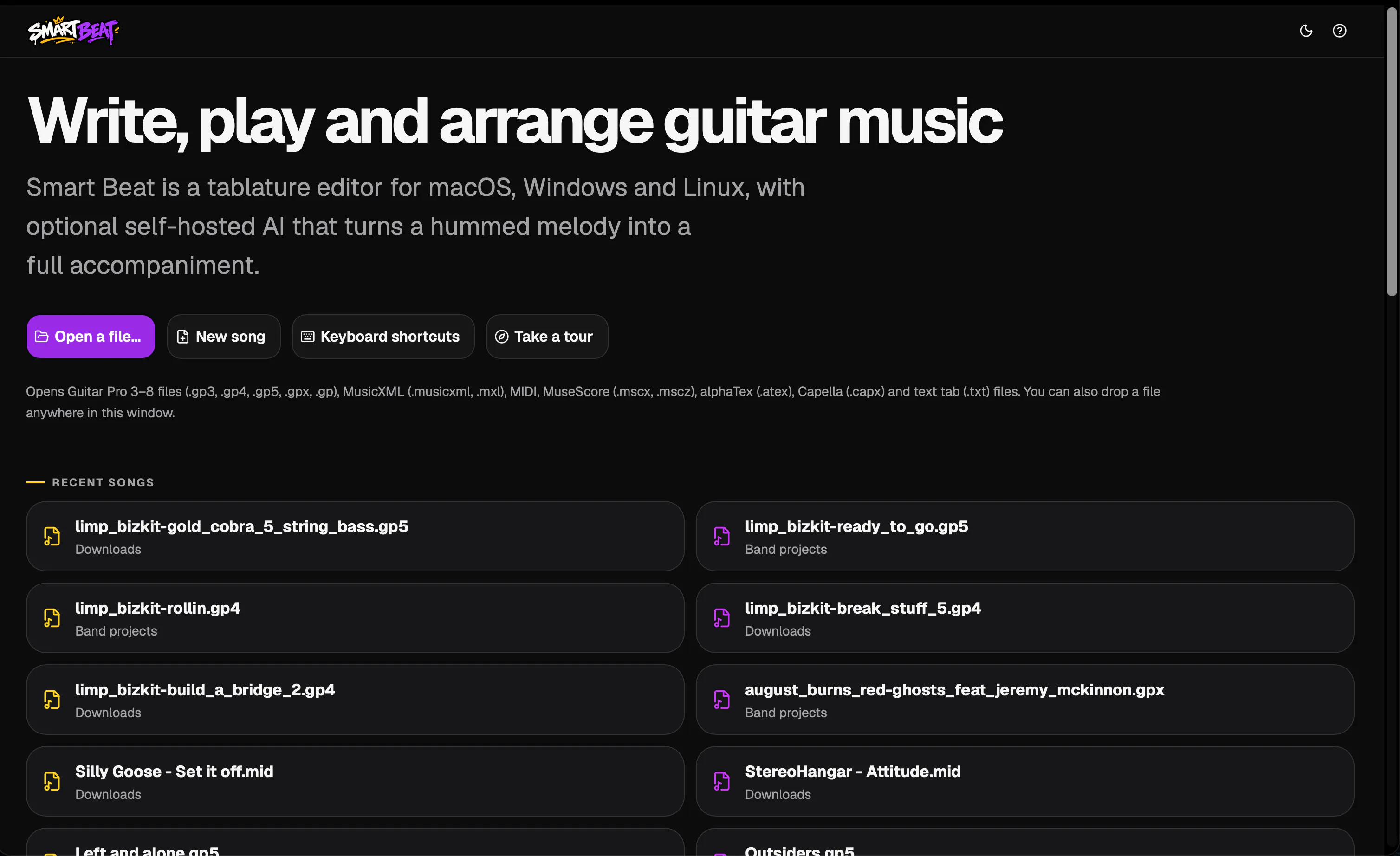Click the vertical page scrollbar
The width and height of the screenshot is (1400, 856).
tap(1392, 152)
